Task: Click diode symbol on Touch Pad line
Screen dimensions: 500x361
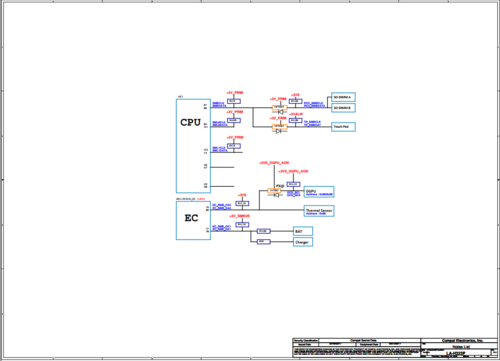Action: (279, 131)
